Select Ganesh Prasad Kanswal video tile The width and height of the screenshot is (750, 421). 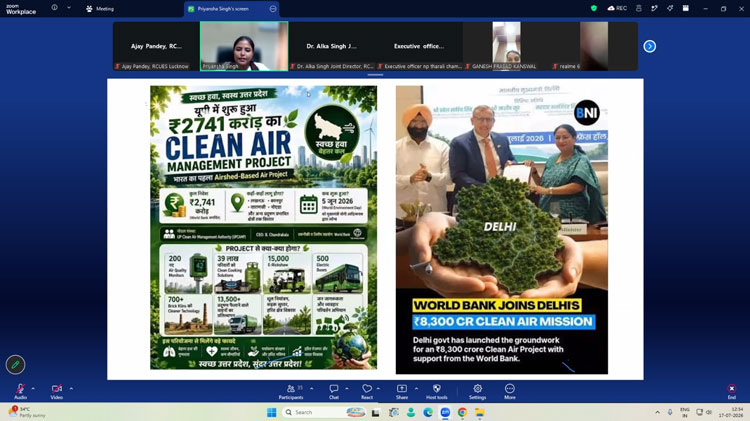click(x=507, y=46)
